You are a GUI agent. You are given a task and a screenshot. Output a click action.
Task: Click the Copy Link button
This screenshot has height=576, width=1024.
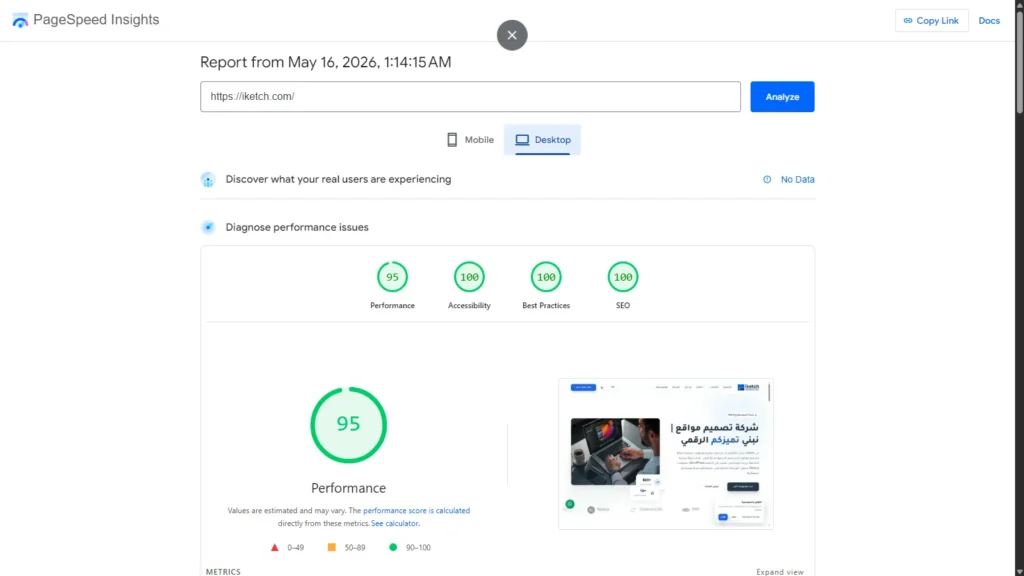pos(931,20)
